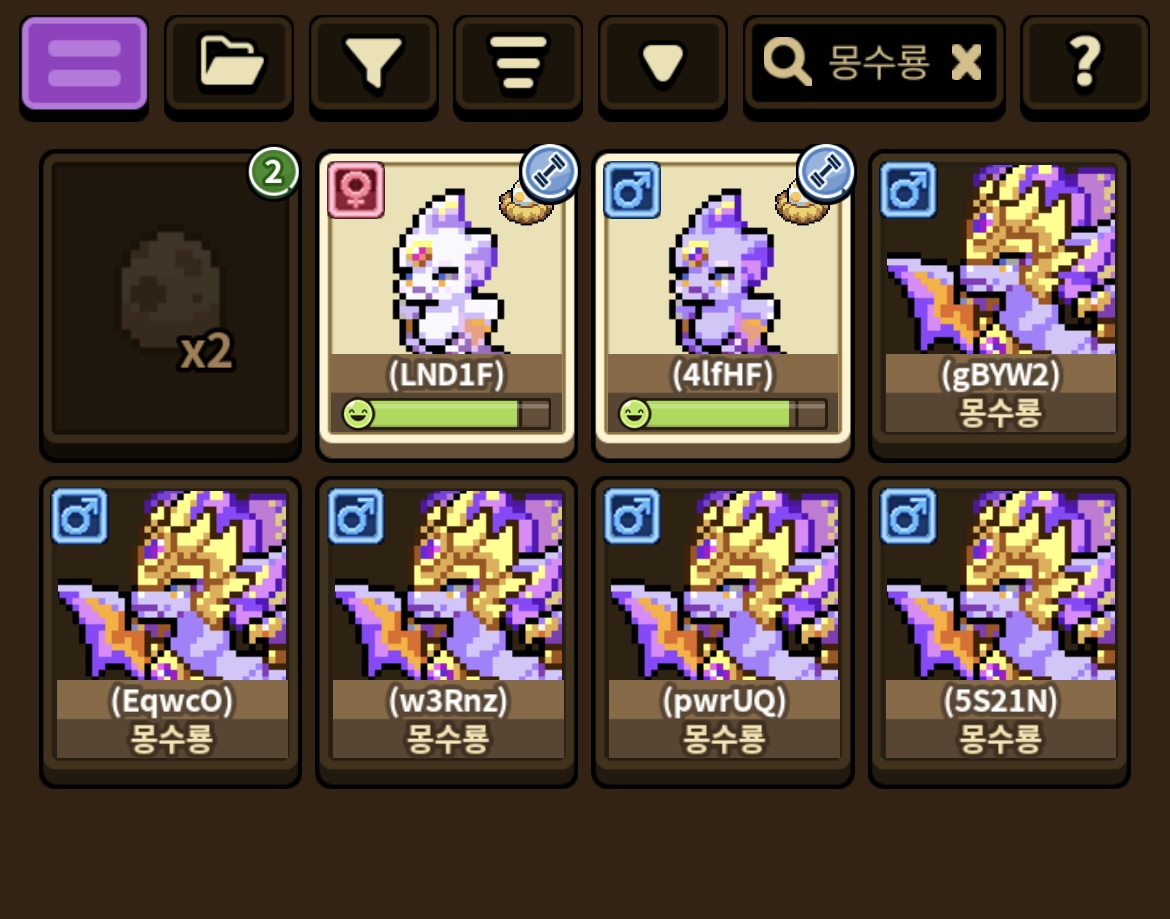Viewport: 1170px width, 919px height.
Task: Select the female dragon card LND1F
Action: pyautogui.click(x=447, y=302)
